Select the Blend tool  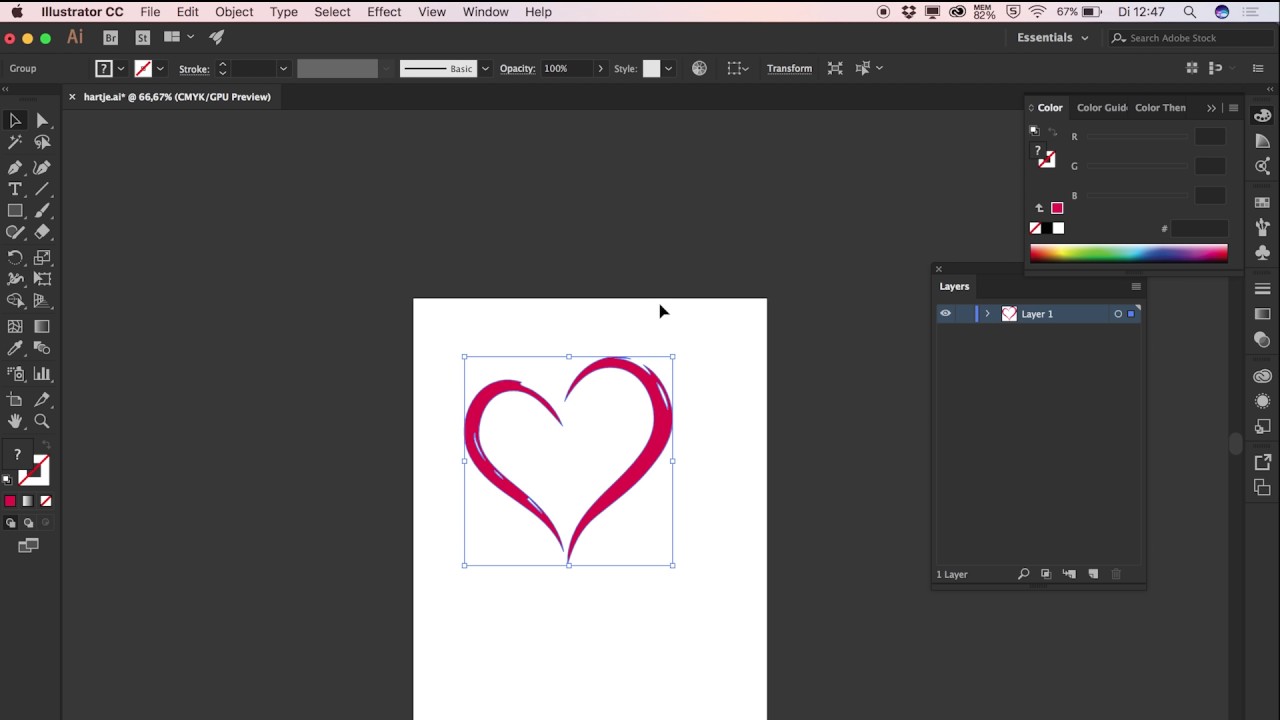[42, 348]
